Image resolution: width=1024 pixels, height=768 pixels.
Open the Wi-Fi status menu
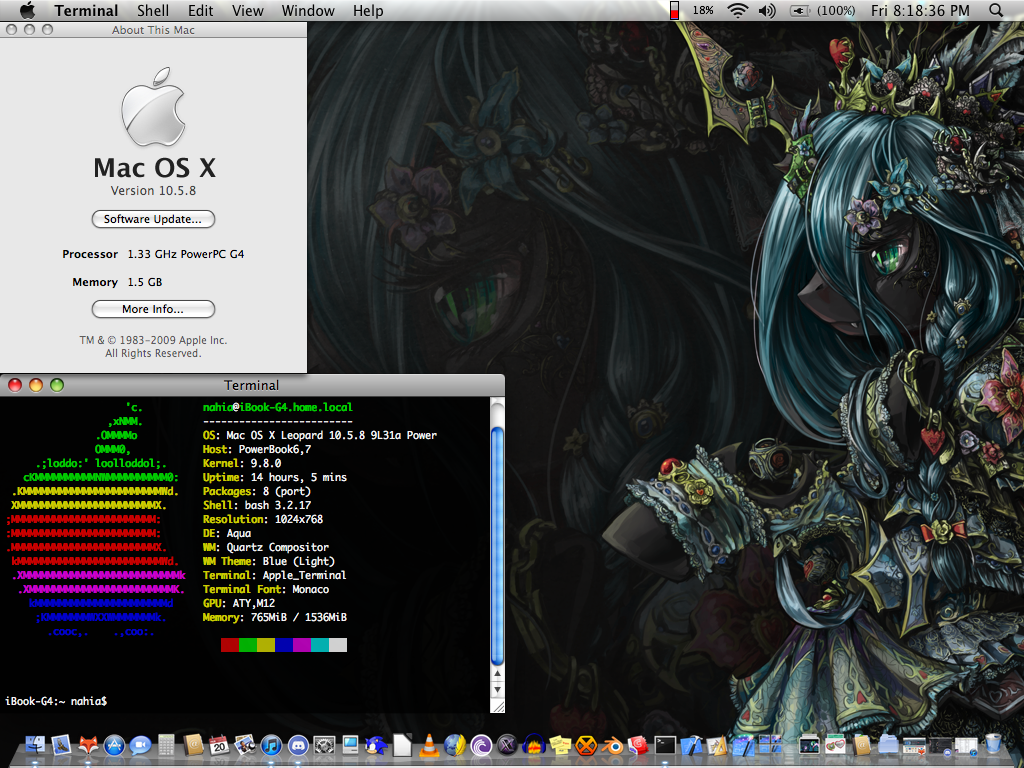point(738,11)
